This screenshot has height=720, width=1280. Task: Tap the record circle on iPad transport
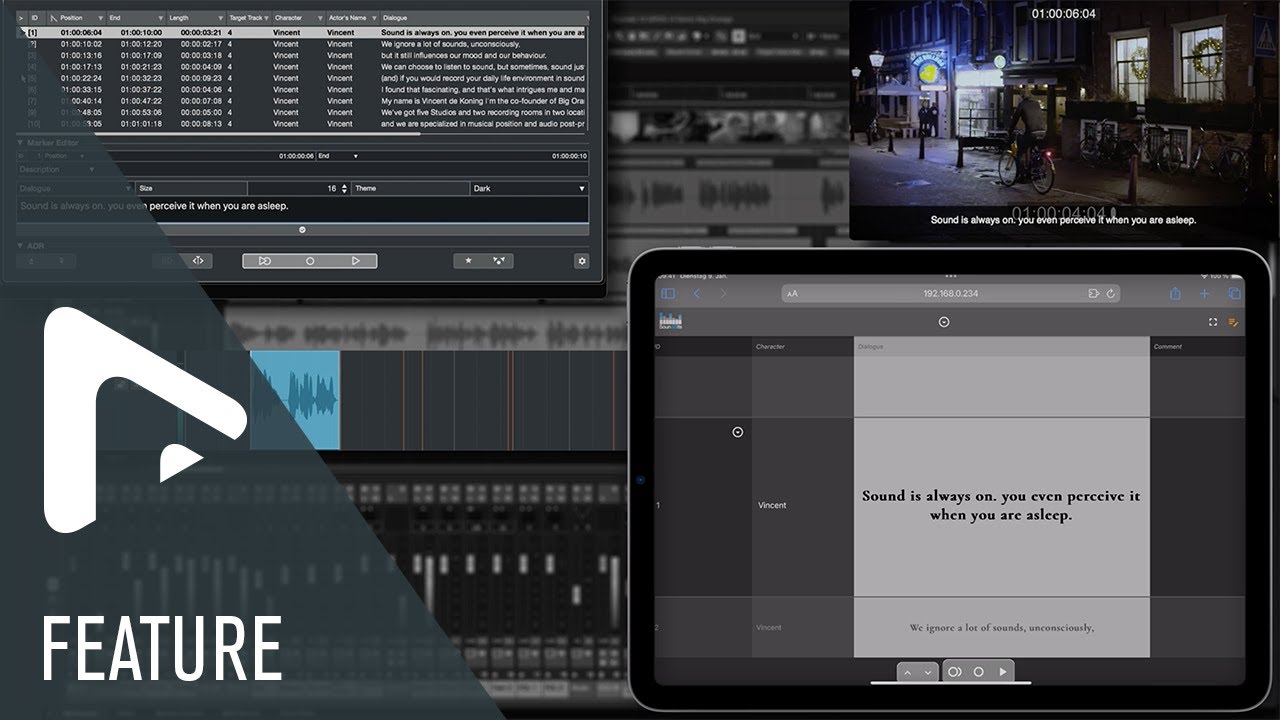[x=979, y=672]
